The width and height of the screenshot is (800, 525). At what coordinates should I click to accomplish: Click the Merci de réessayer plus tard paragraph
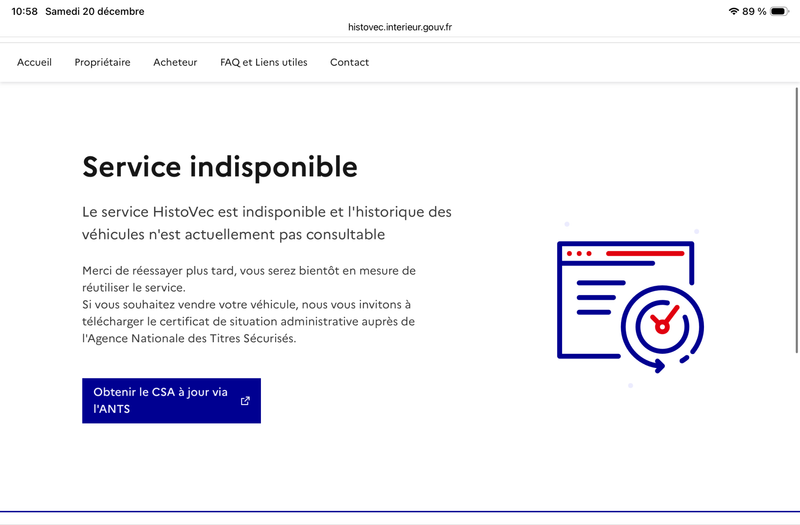[248, 279]
